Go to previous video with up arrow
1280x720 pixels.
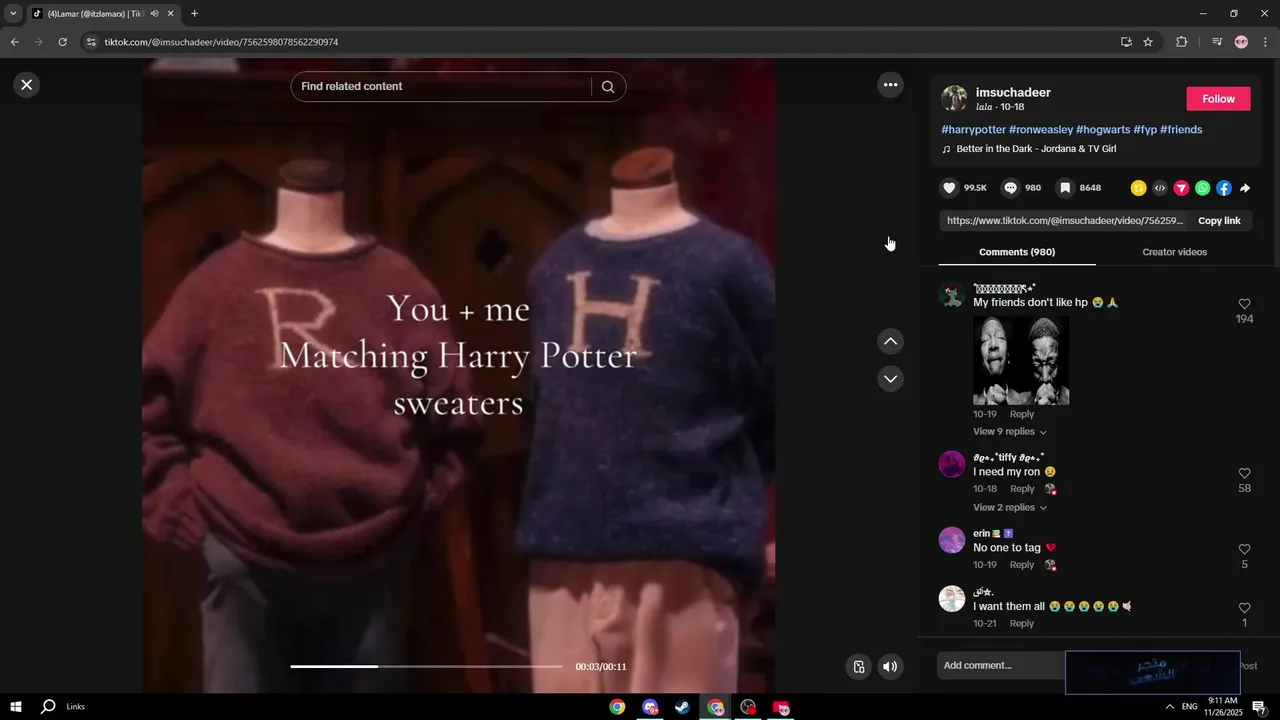click(890, 342)
